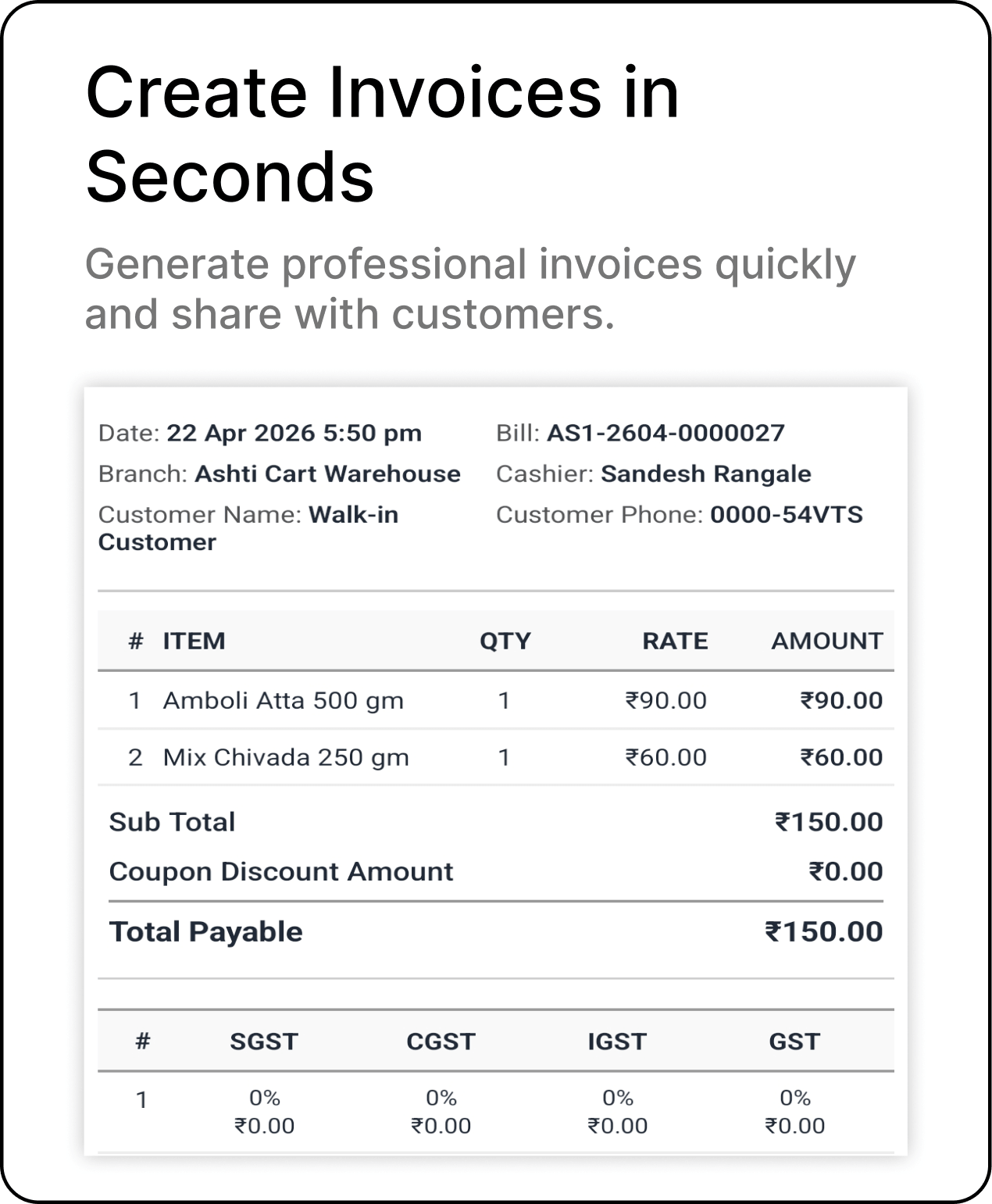Viewport: 992px width, 1204px height.
Task: Click the RATE column header
Action: tap(675, 641)
